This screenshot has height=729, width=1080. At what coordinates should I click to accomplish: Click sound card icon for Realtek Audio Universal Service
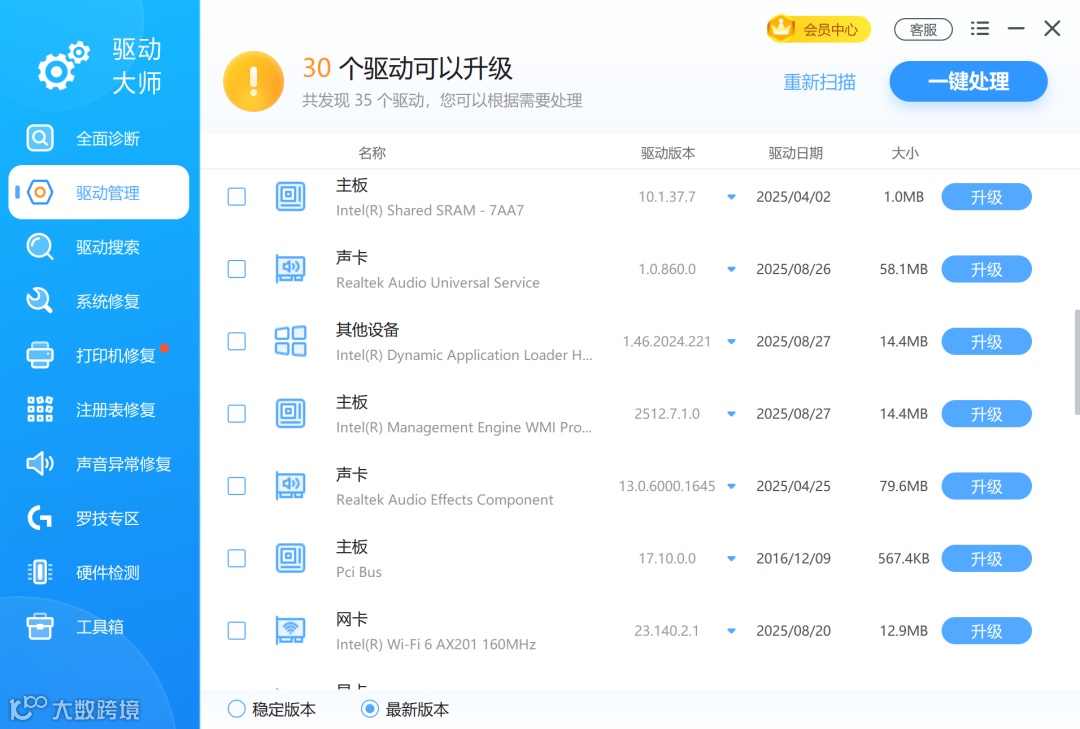291,269
